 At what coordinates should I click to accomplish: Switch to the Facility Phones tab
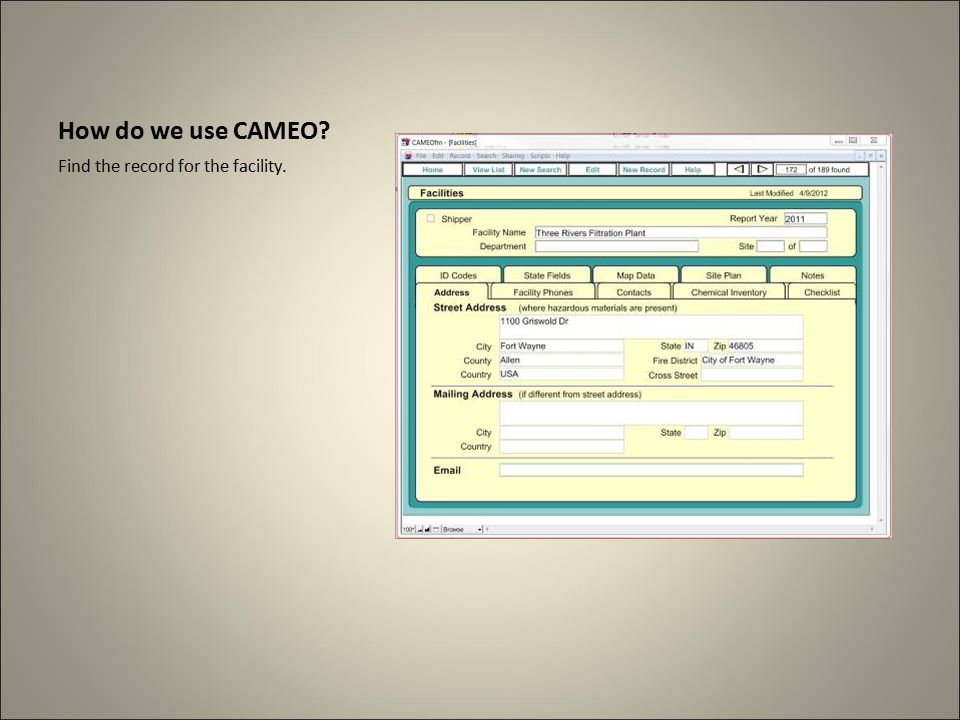tap(542, 292)
